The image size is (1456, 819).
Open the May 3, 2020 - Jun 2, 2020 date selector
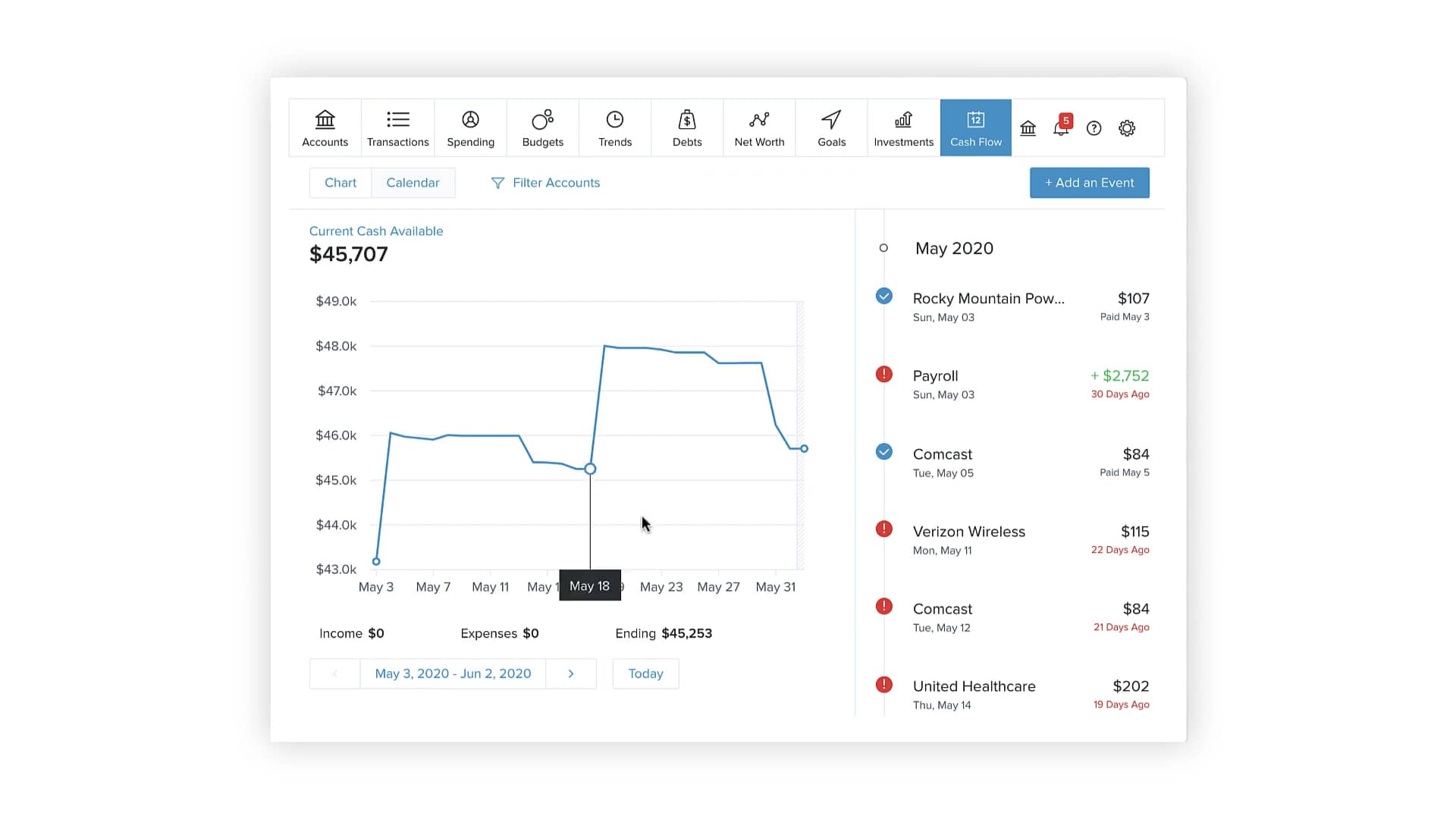[x=453, y=673]
